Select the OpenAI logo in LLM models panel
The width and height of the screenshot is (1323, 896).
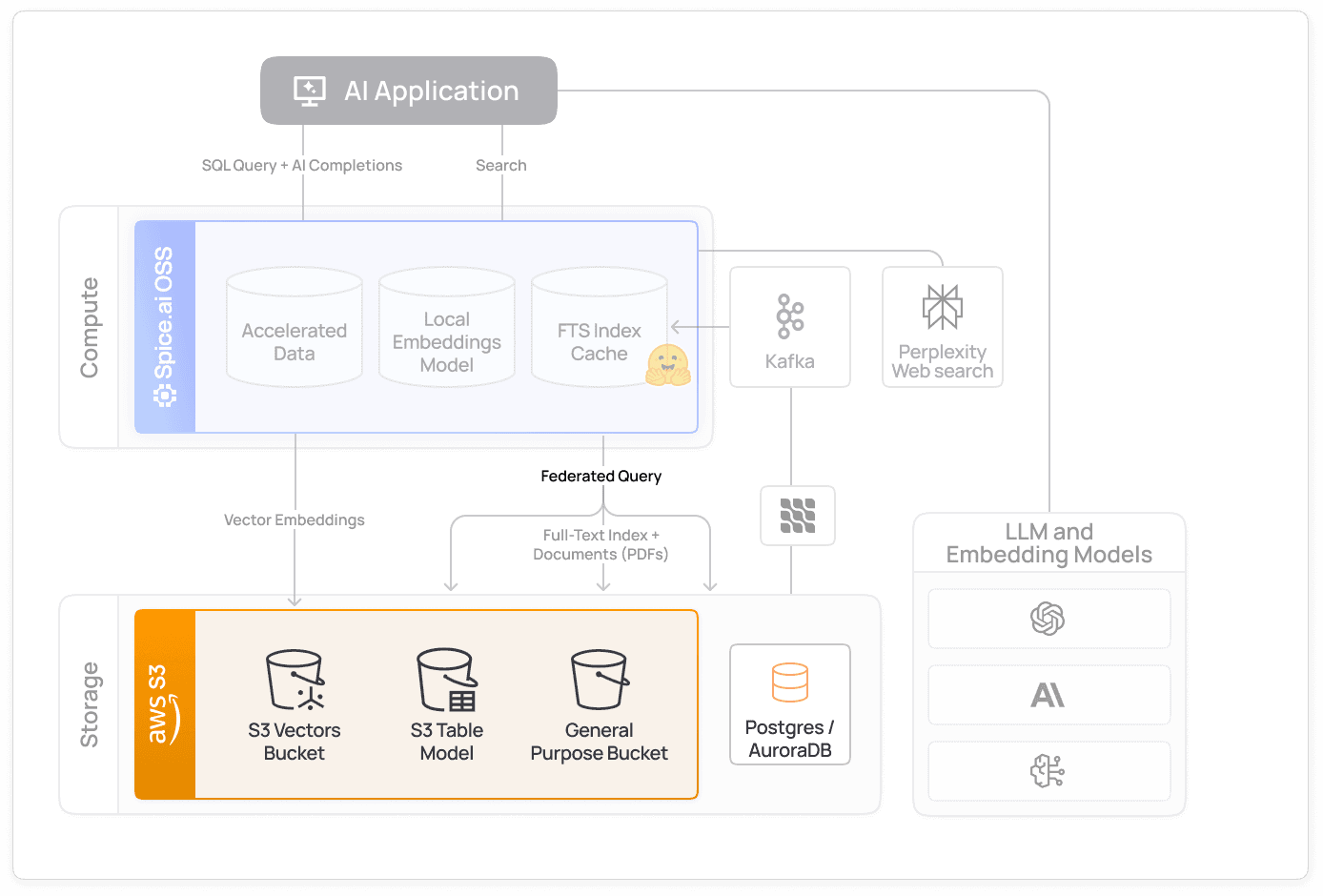(1048, 619)
